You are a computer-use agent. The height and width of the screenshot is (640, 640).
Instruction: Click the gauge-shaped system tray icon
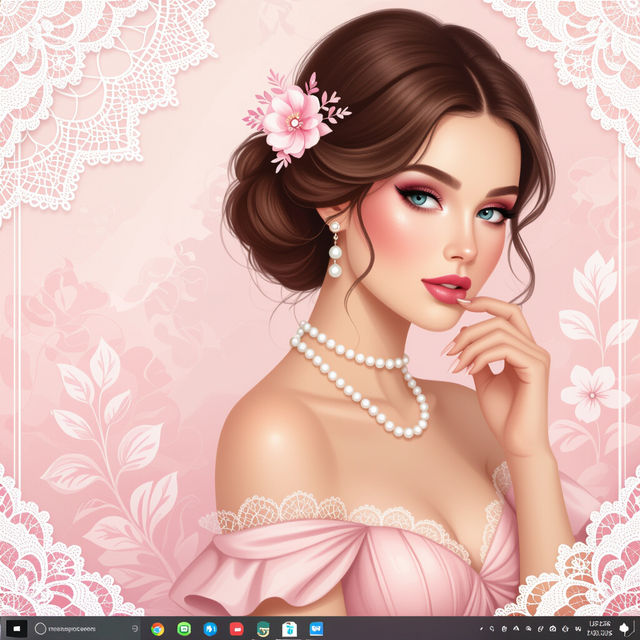pyautogui.click(x=553, y=629)
